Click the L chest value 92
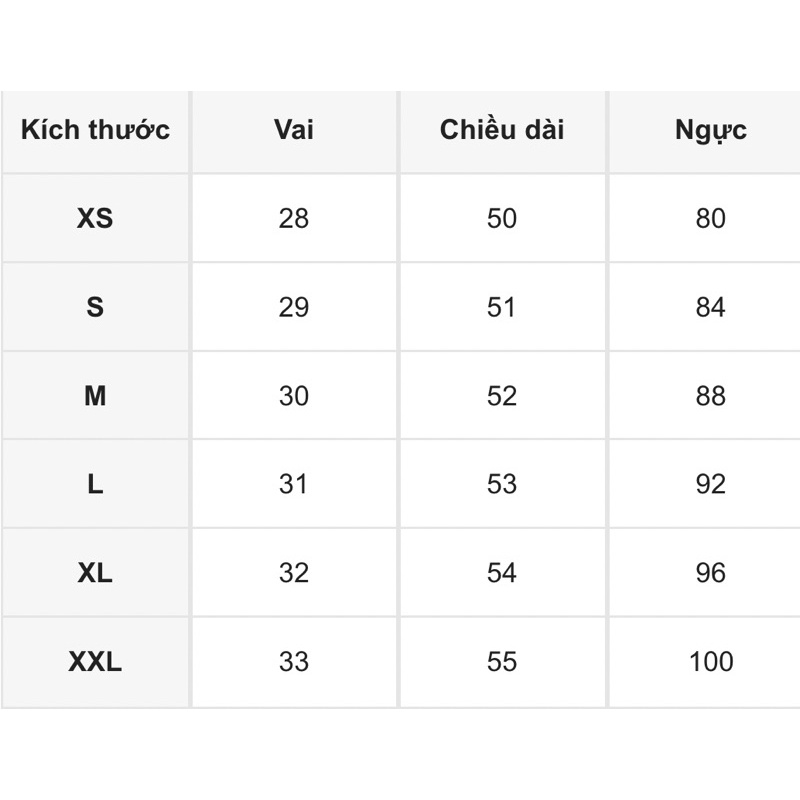 coord(710,484)
